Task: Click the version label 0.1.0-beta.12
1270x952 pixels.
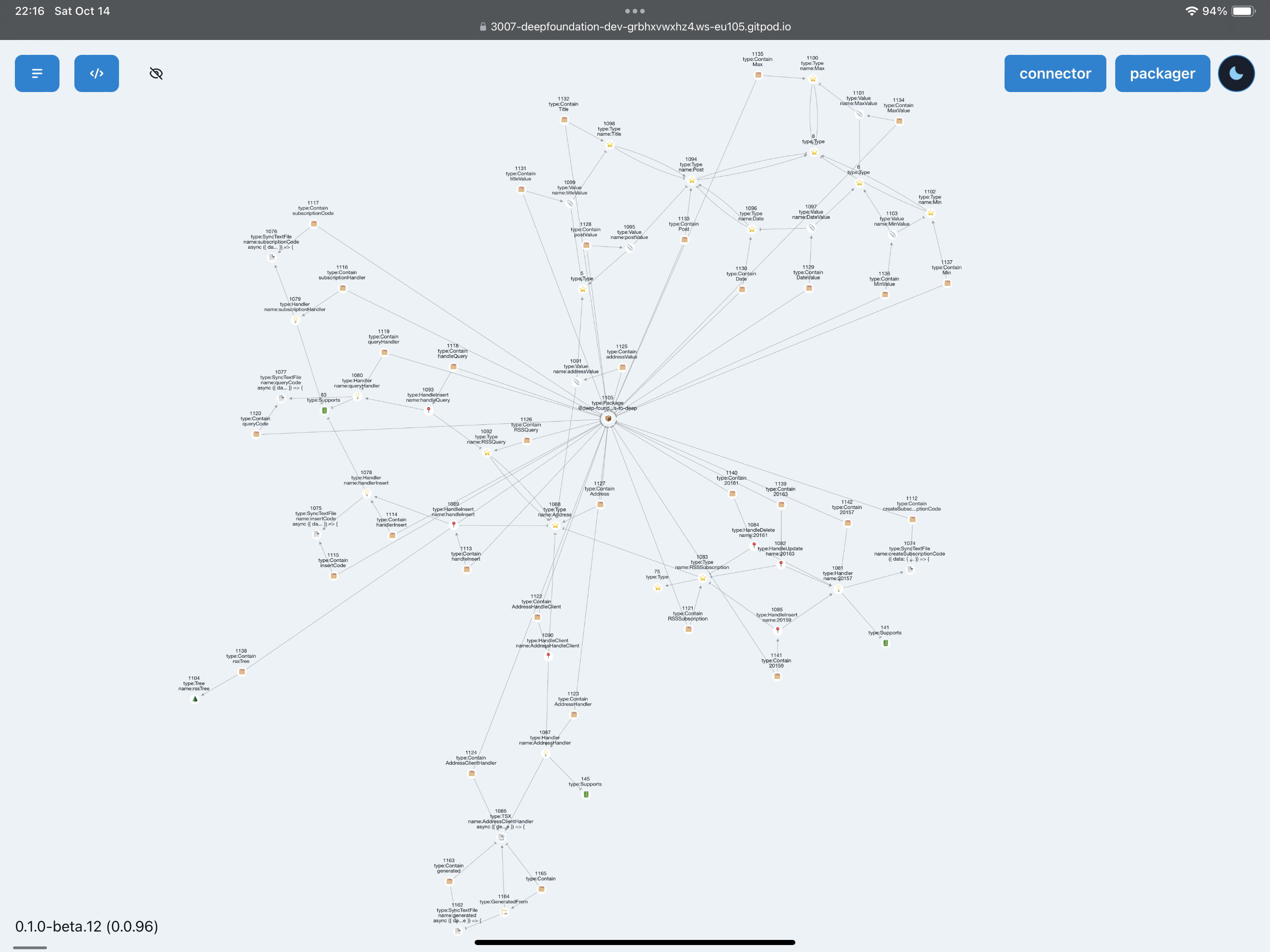Action: tap(86, 926)
